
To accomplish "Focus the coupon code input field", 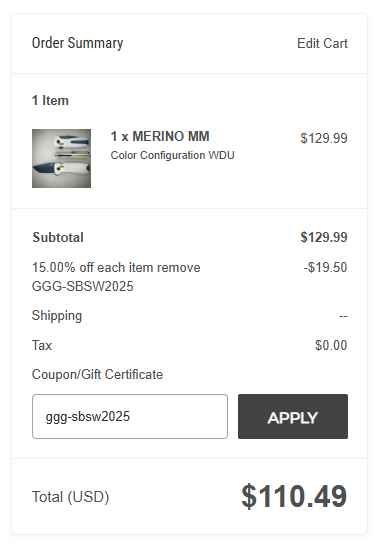I will (130, 416).
